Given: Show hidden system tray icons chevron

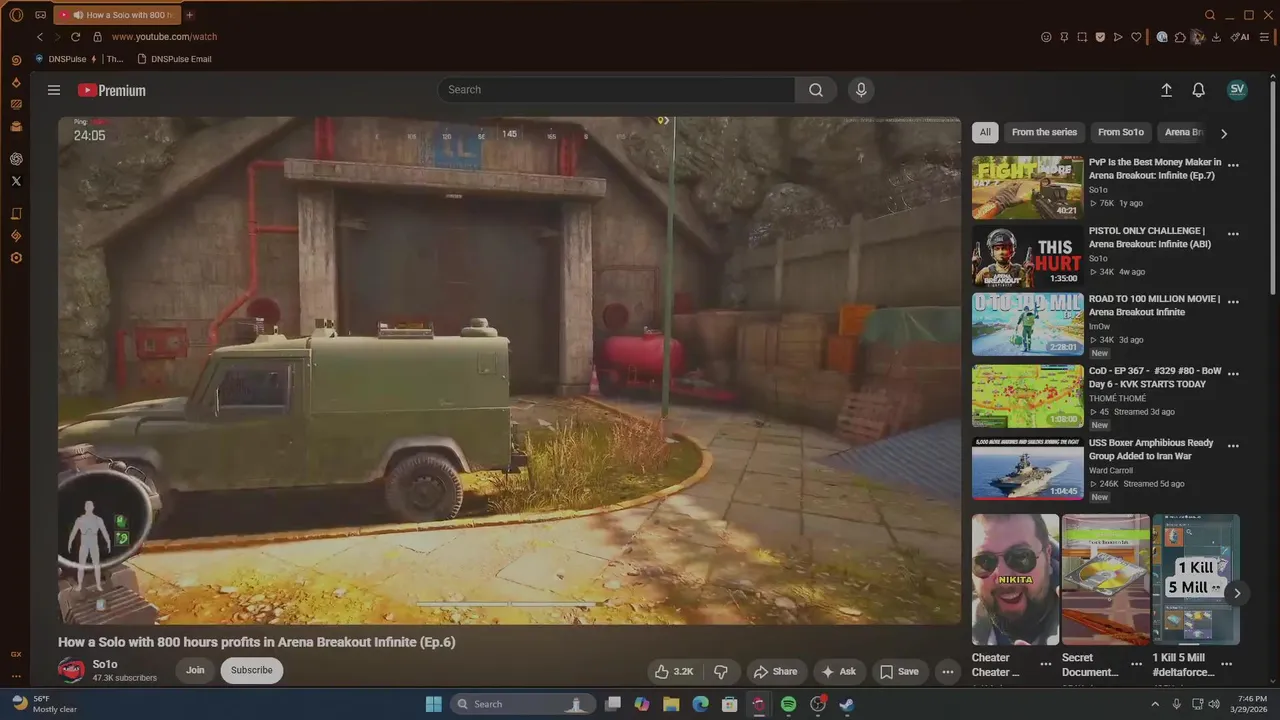Looking at the screenshot, I should 1156,704.
